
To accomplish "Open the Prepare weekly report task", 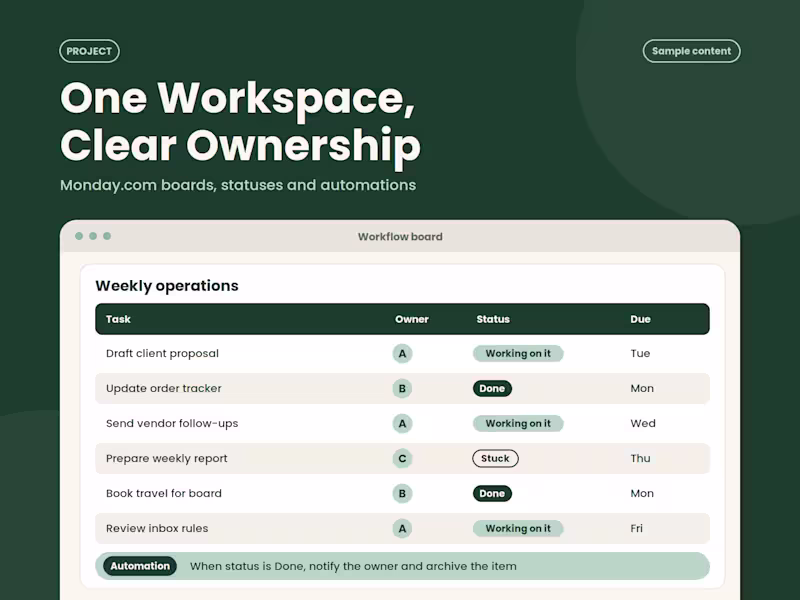I will click(x=167, y=458).
